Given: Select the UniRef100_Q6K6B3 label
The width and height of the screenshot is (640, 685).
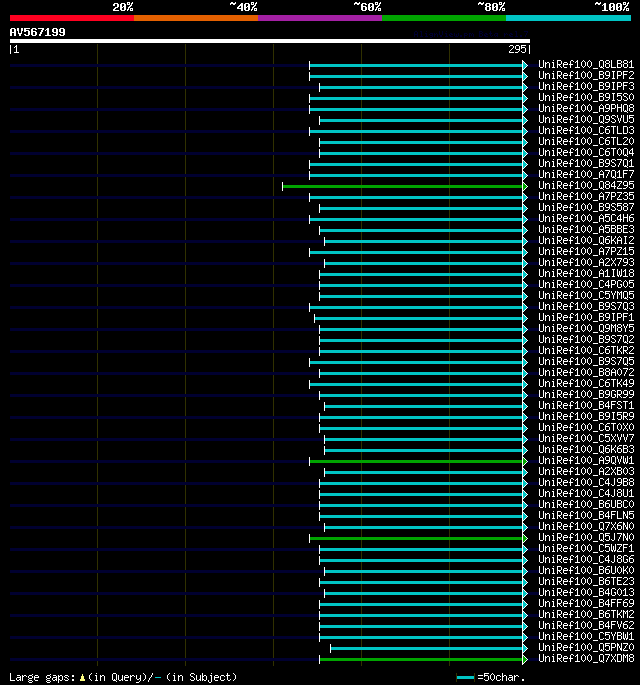Looking at the screenshot, I should coord(586,449).
